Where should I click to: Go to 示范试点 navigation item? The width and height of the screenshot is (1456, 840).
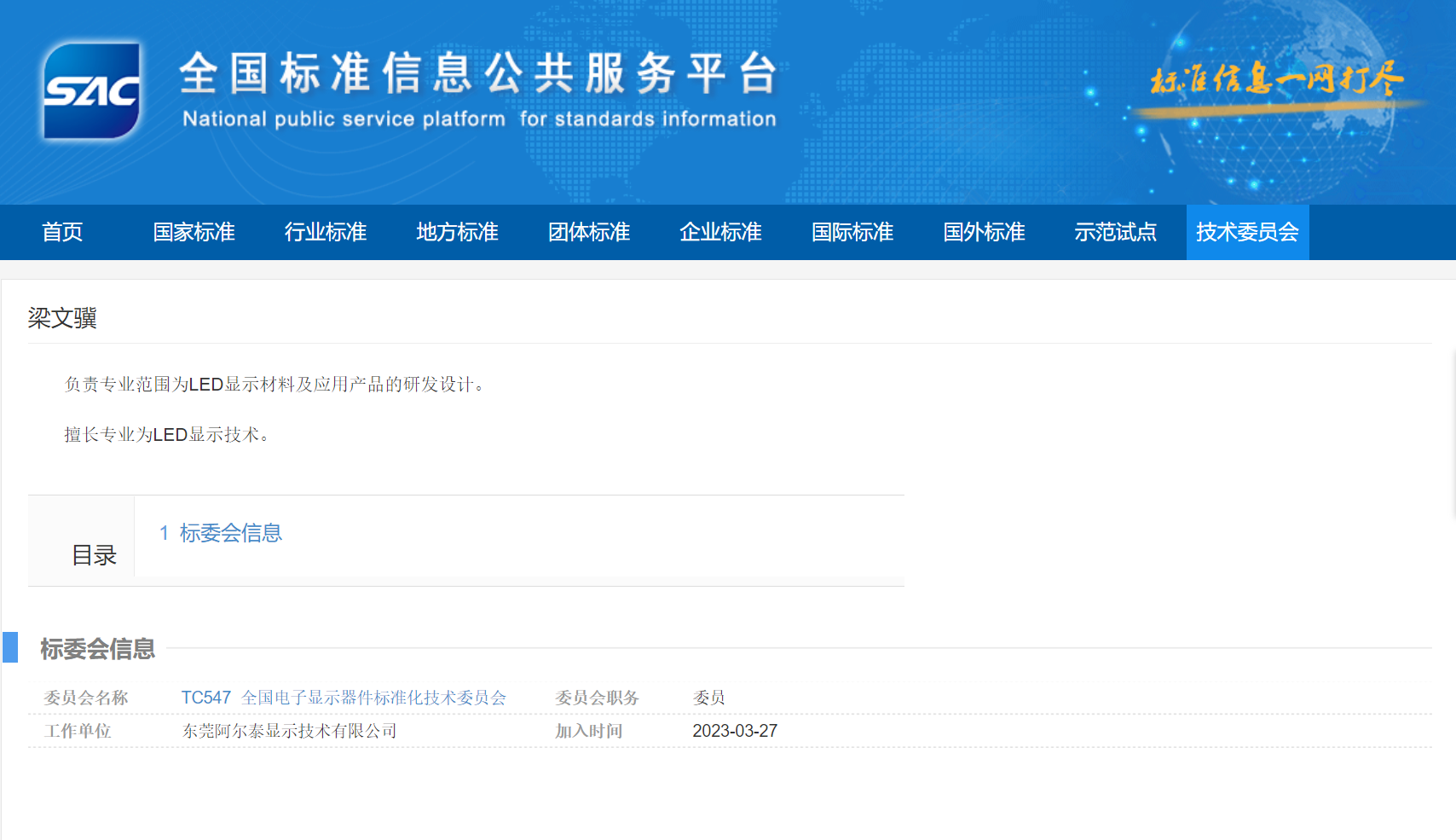point(1115,232)
